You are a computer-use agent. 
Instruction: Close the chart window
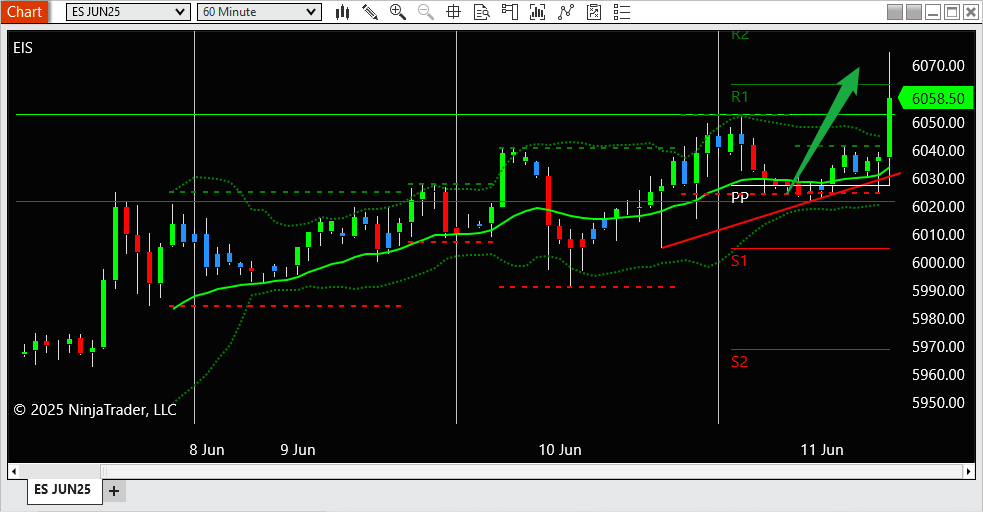tap(970, 12)
